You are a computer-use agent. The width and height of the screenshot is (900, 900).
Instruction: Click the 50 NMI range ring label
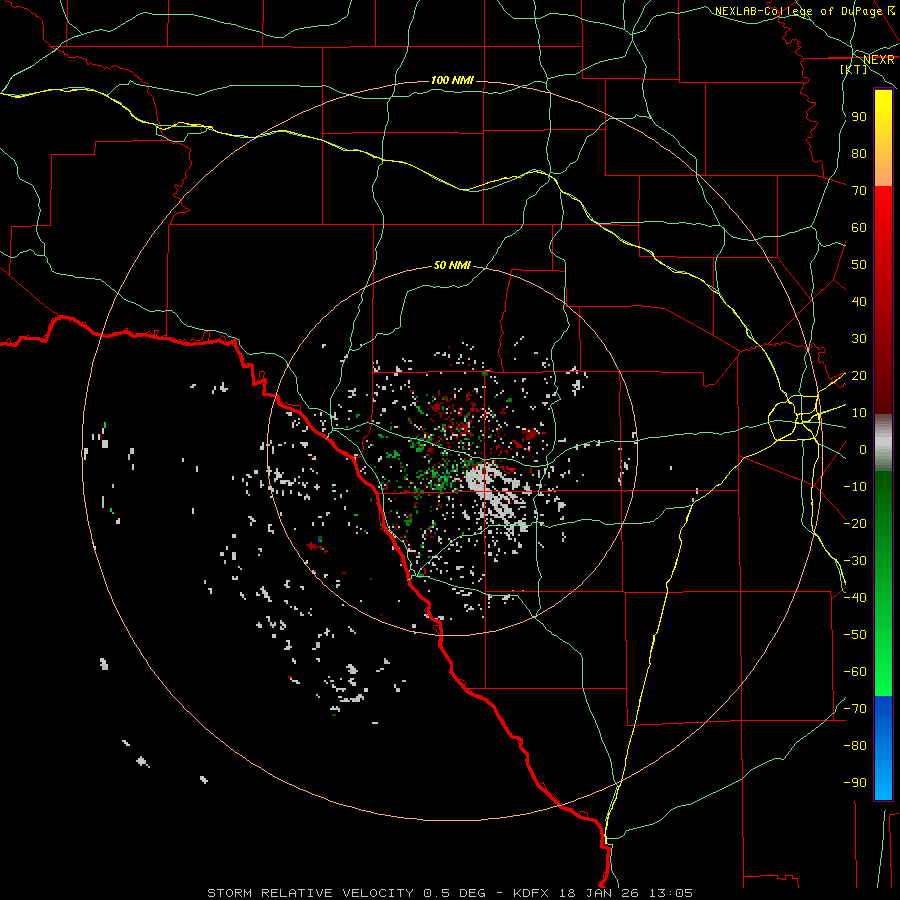click(x=452, y=265)
